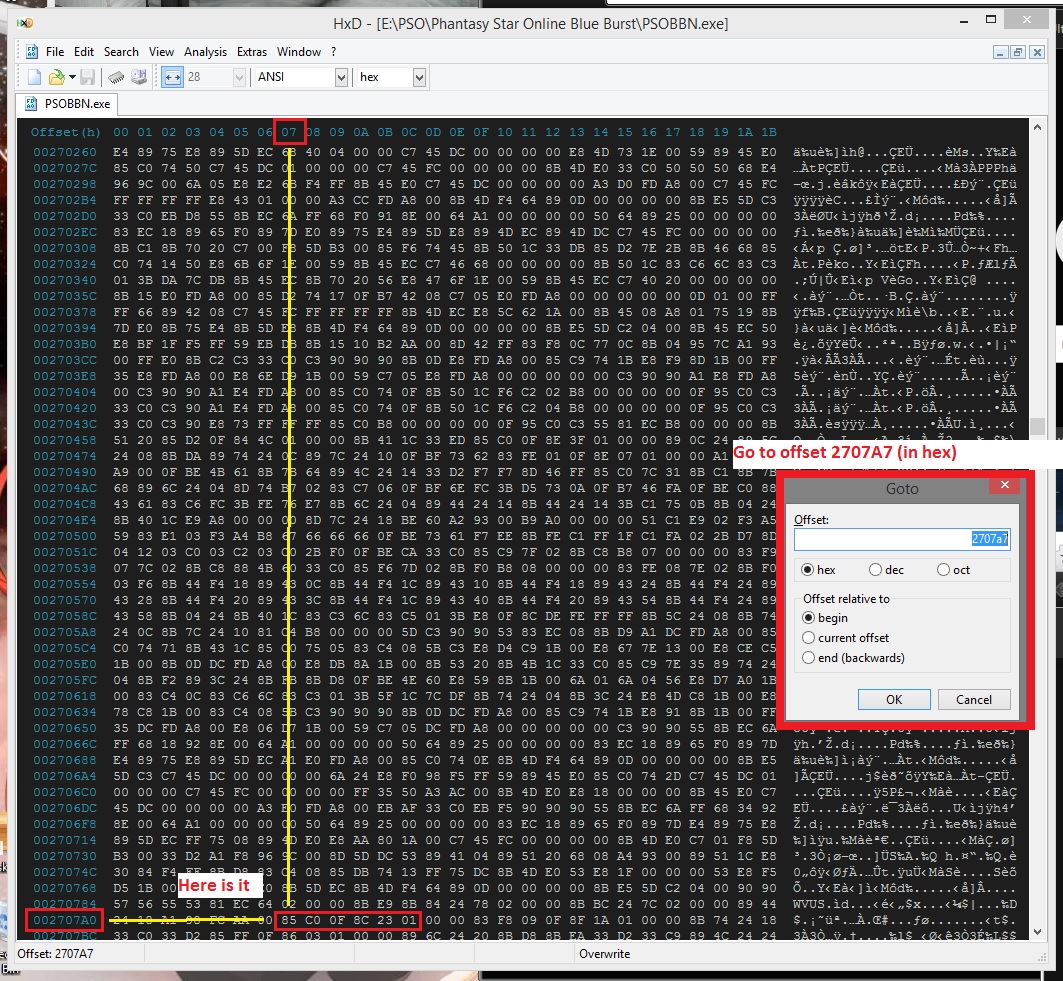This screenshot has height=981, width=1063.
Task: Click offset row label 00270404
Action: [65, 392]
